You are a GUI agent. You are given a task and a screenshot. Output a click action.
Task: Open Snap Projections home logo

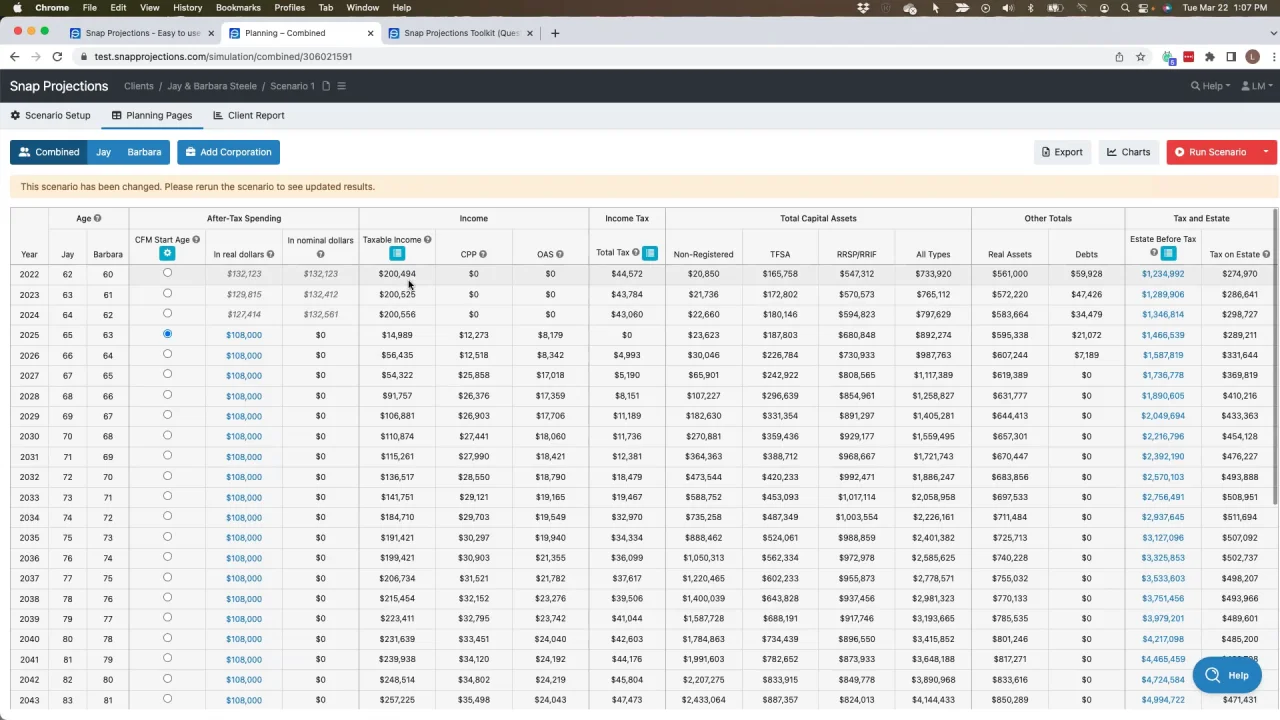[x=59, y=86]
